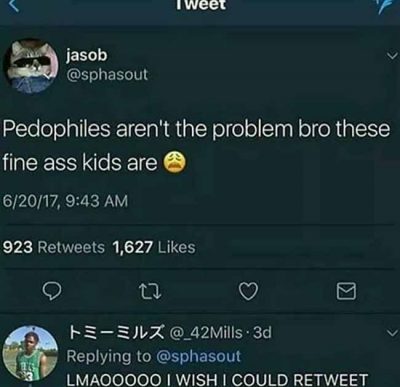
Task: Expand the reply tweet's options chevron
Action: [392, 332]
